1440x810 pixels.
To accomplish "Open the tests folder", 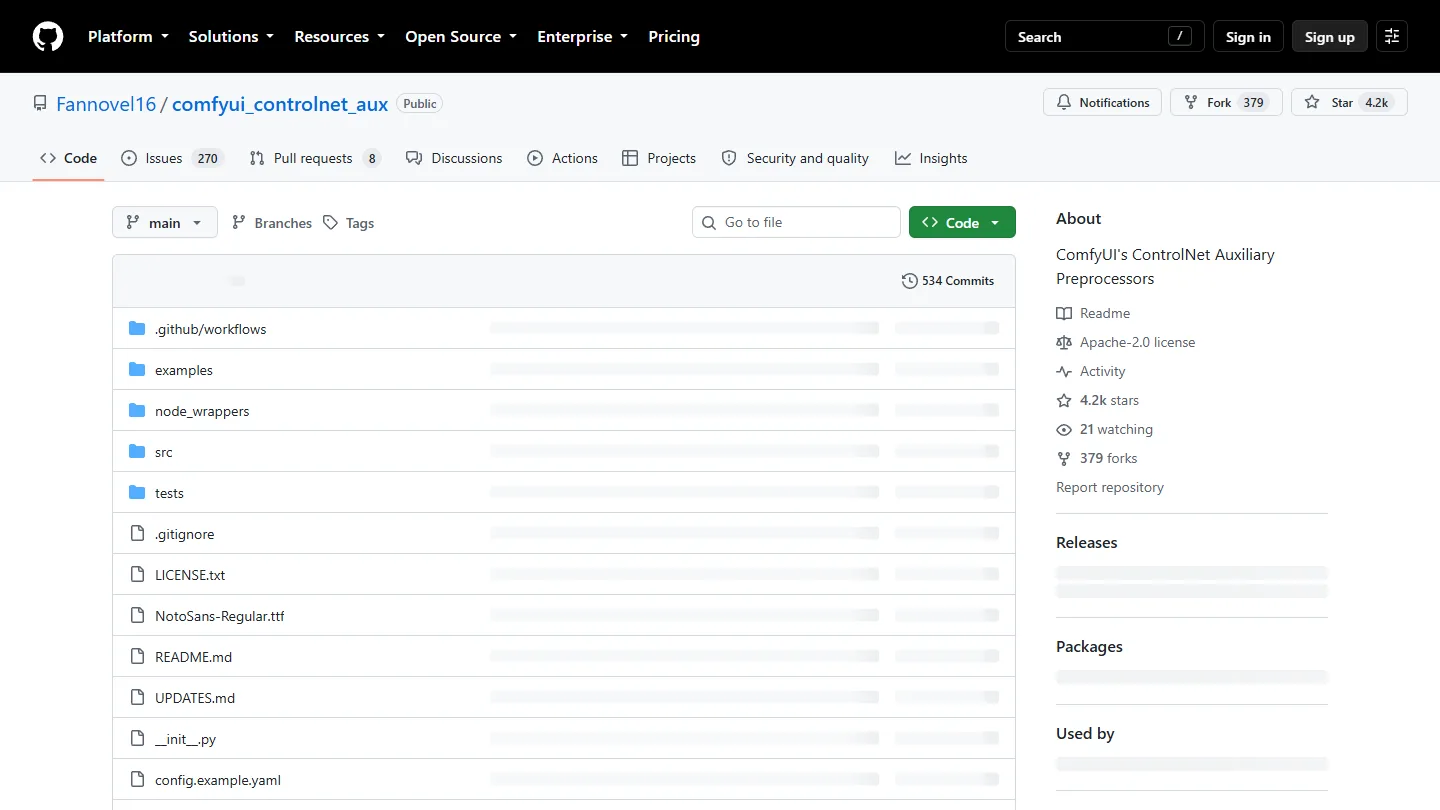I will [x=169, y=493].
